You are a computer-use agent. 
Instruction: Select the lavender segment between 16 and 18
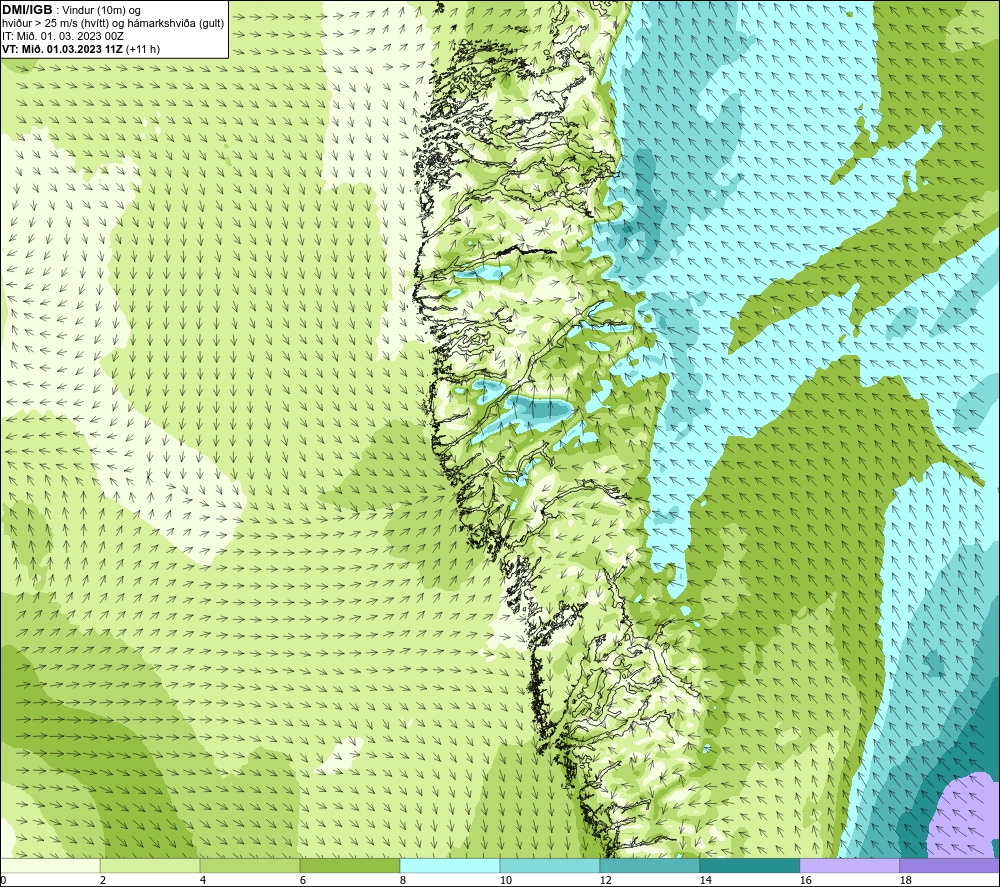[x=849, y=865]
